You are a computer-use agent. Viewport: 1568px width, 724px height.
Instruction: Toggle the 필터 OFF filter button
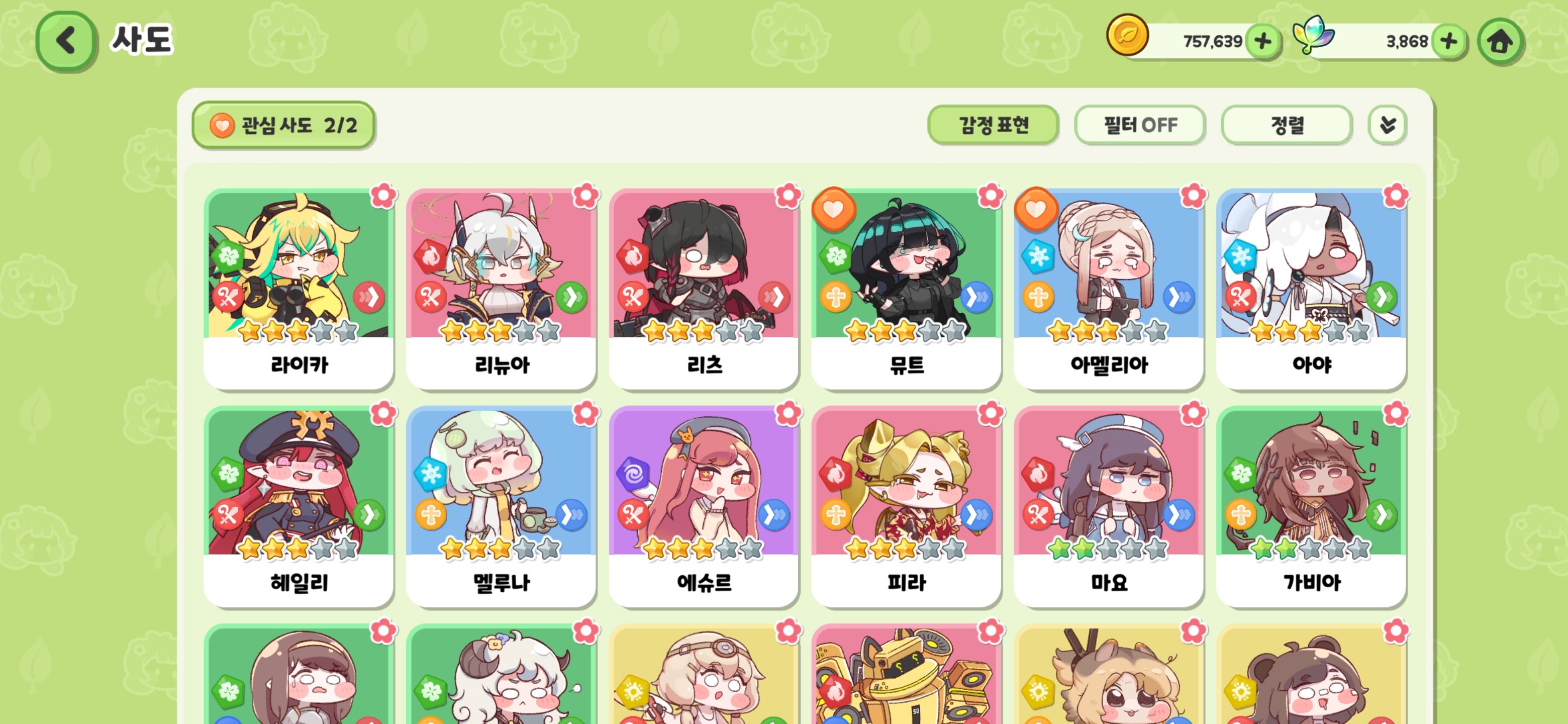pyautogui.click(x=1140, y=125)
